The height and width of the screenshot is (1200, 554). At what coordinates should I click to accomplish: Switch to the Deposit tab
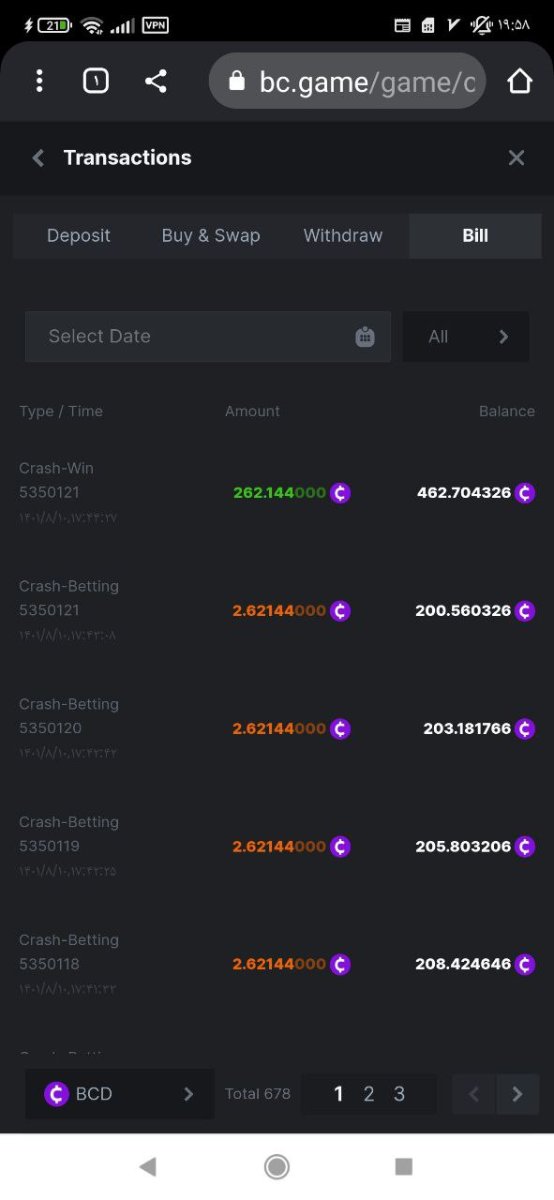click(79, 236)
